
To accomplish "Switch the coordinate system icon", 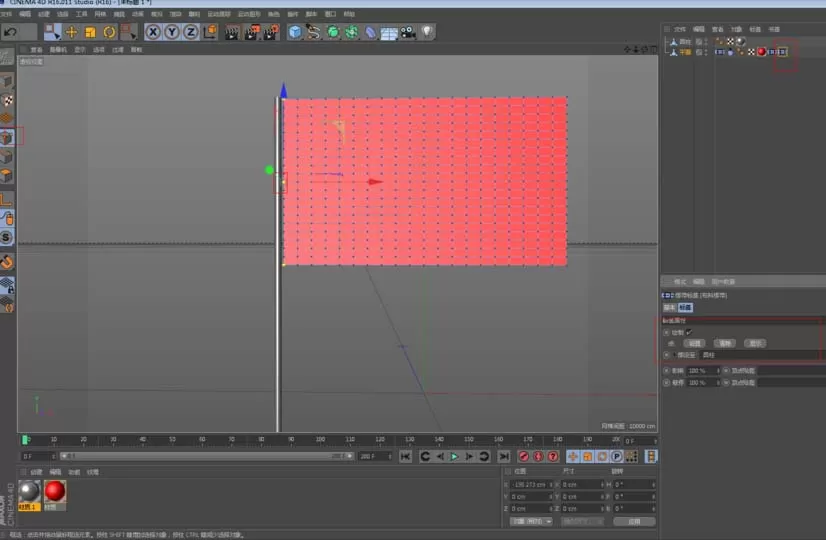I will point(210,33).
